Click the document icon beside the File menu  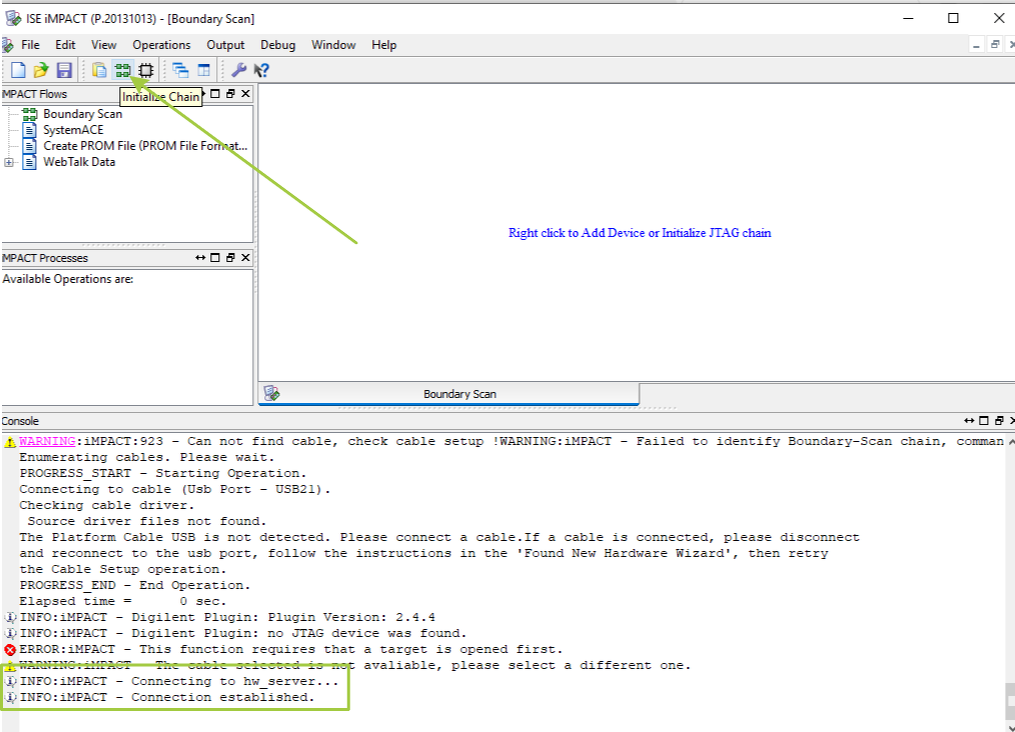(x=7, y=45)
